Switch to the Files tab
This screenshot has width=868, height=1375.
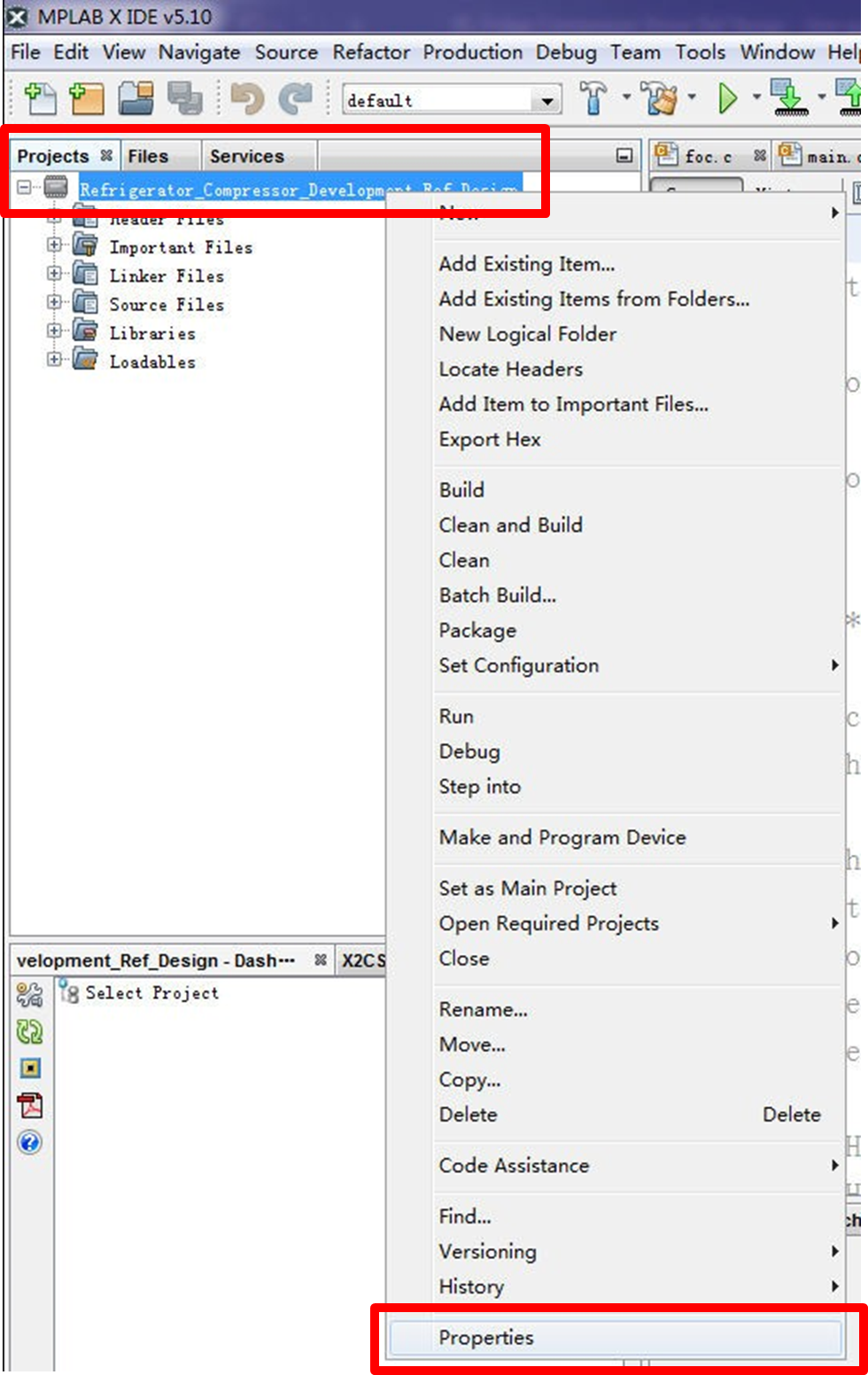coord(148,157)
